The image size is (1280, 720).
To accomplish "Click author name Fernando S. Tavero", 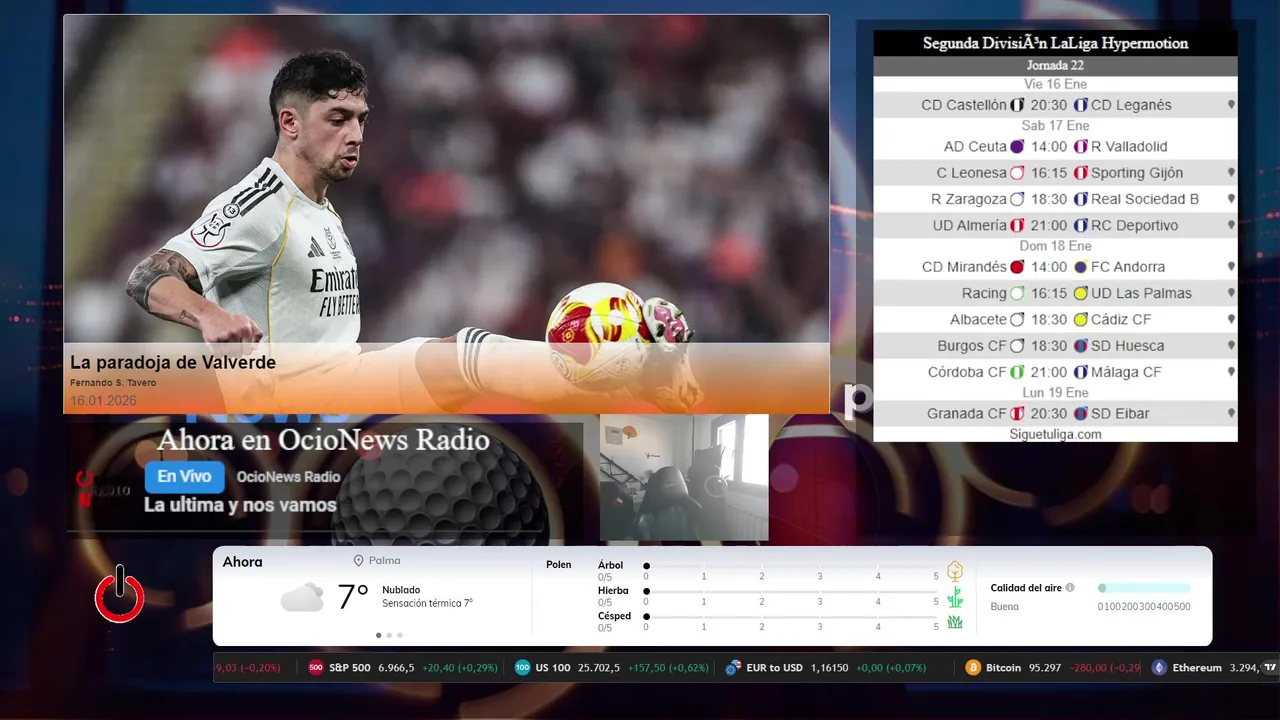I will pos(113,383).
